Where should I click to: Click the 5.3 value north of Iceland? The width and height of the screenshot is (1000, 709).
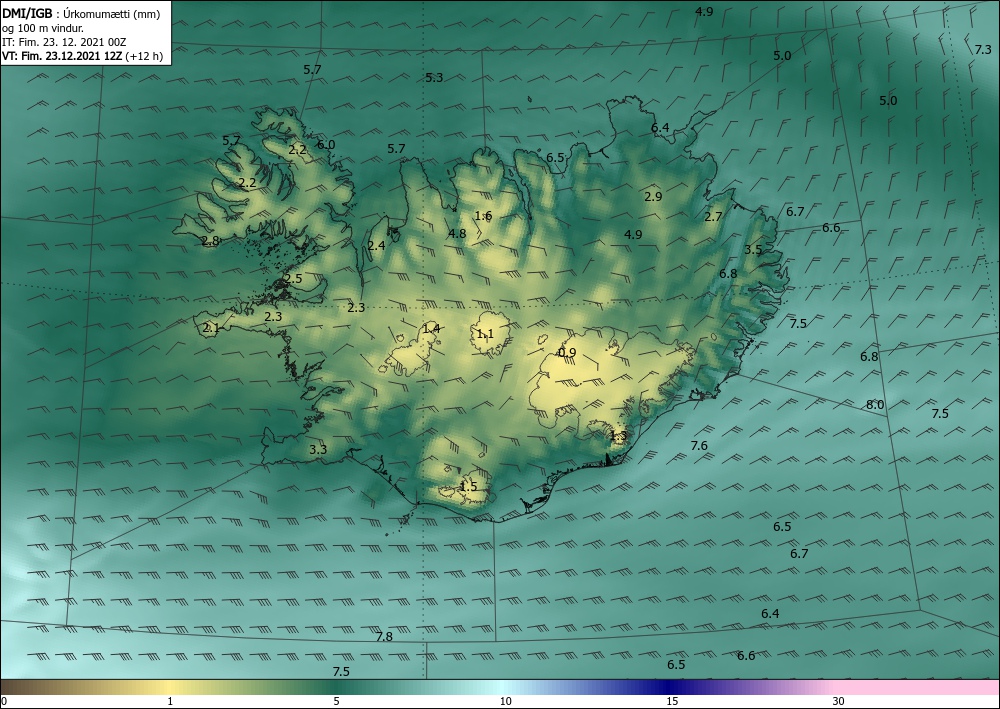[434, 78]
